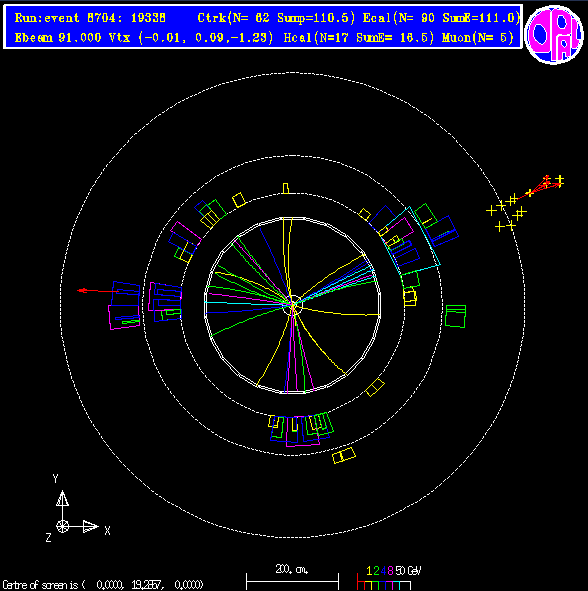Click the yellow 1 GeV legend label
The height and width of the screenshot is (591, 588).
point(369,571)
